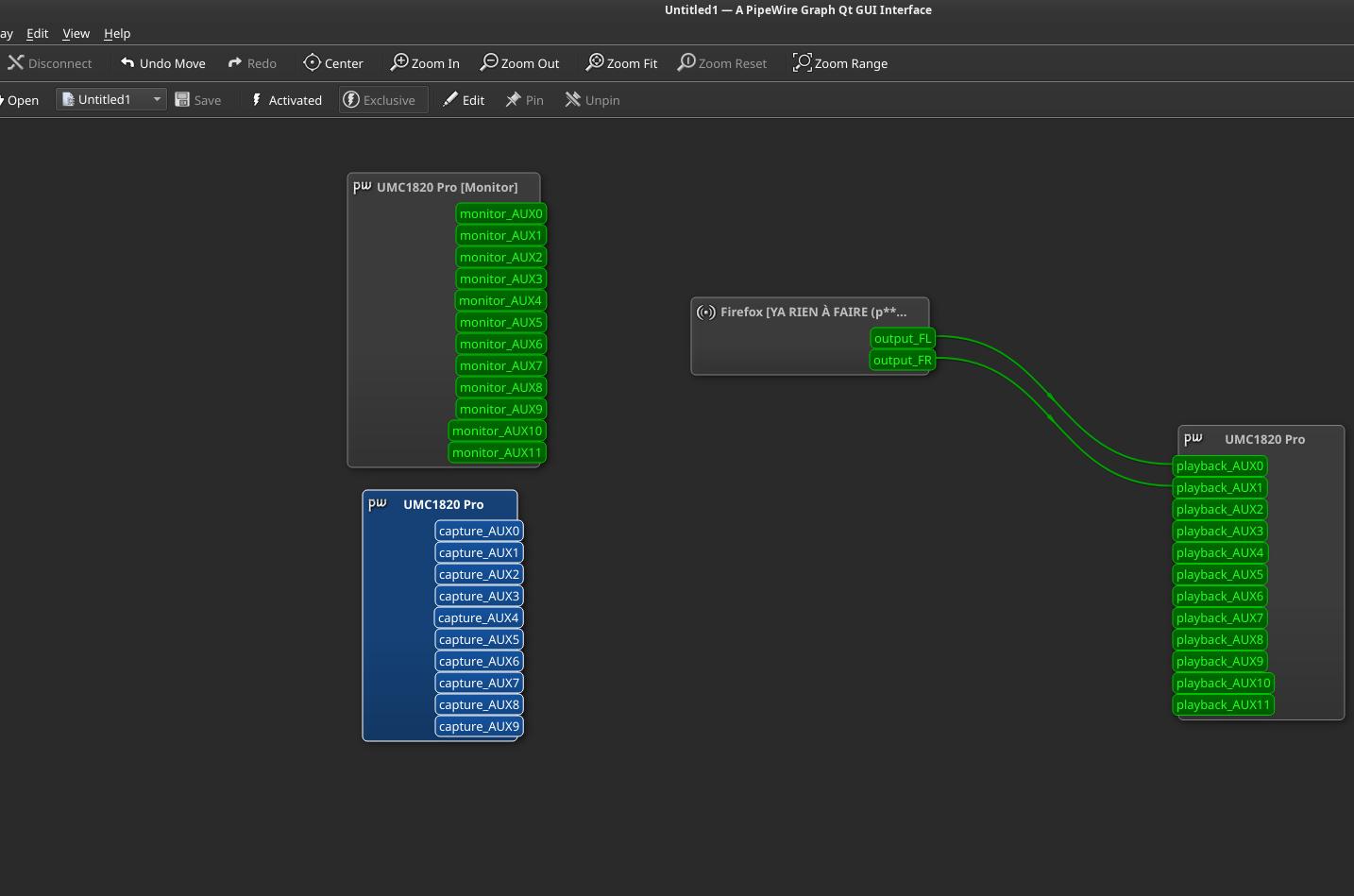This screenshot has height=896, width=1354.
Task: Select the playback_AUX0 port
Action: (x=1219, y=465)
